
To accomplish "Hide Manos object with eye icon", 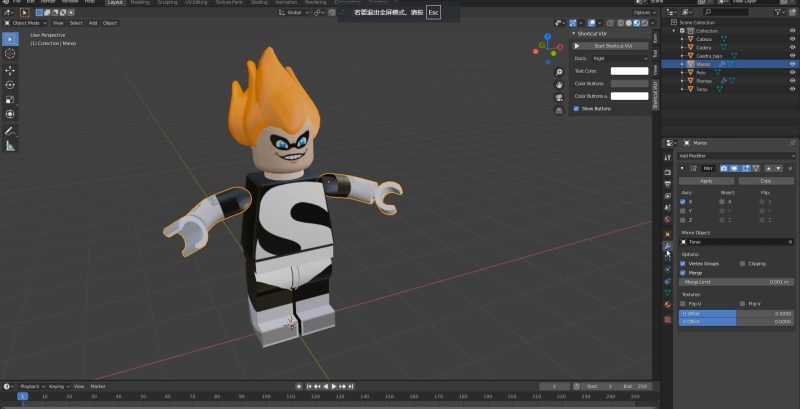I will (x=792, y=64).
